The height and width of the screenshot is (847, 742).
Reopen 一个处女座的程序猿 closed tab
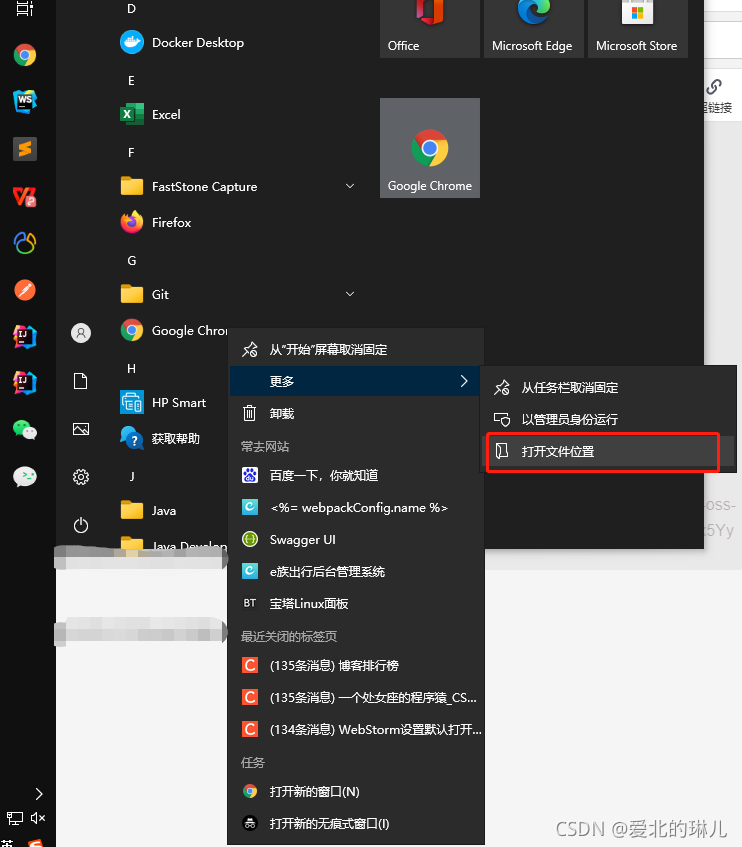355,697
